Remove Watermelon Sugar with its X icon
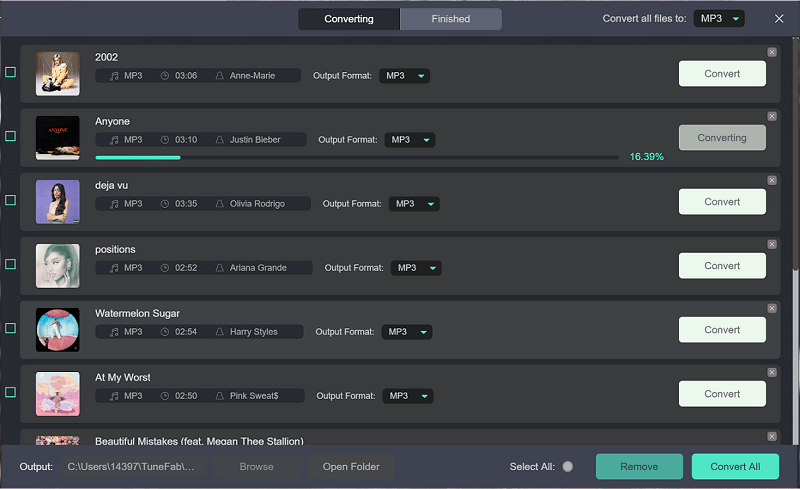Image resolution: width=800 pixels, height=489 pixels. [x=771, y=308]
